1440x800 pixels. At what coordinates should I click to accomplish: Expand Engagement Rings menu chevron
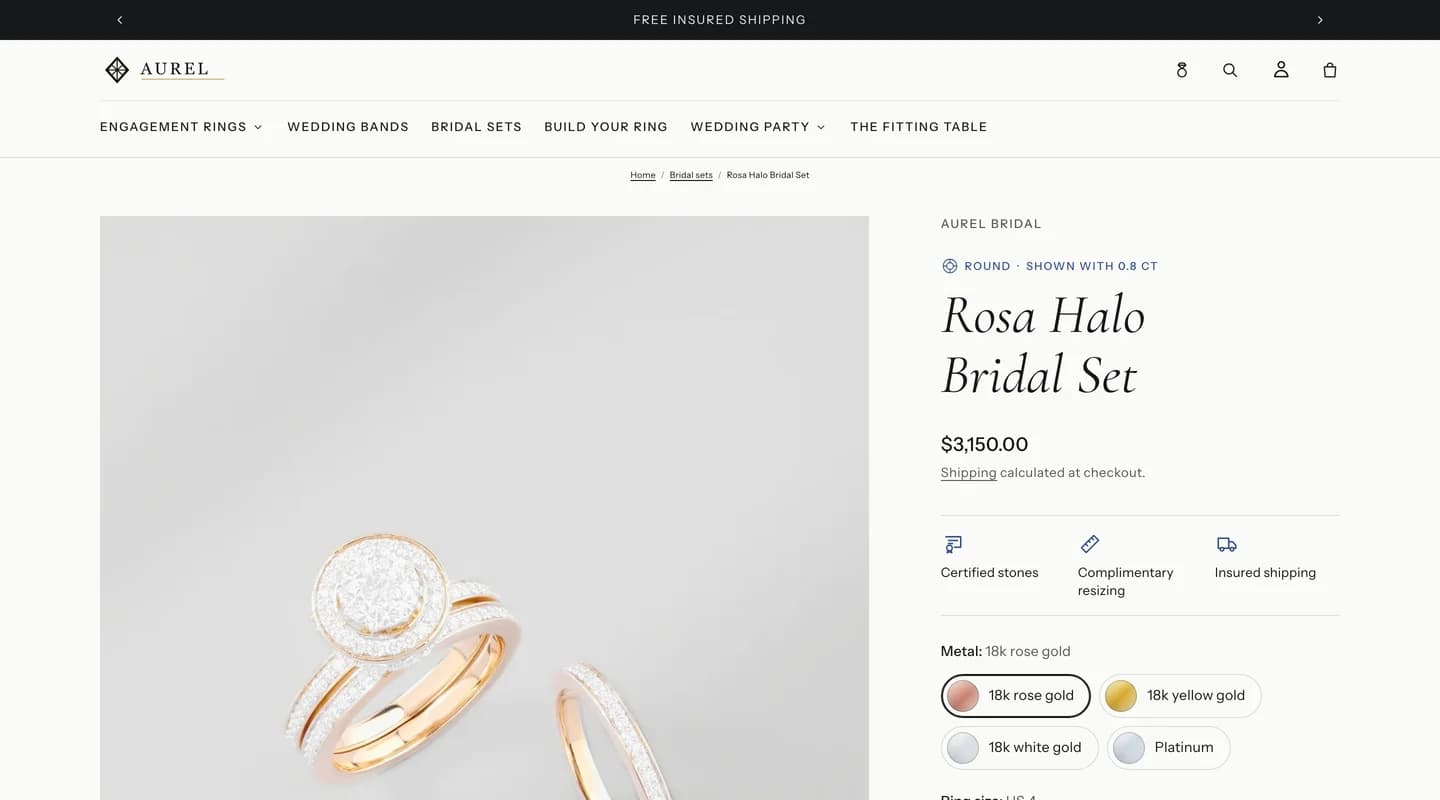coord(258,127)
